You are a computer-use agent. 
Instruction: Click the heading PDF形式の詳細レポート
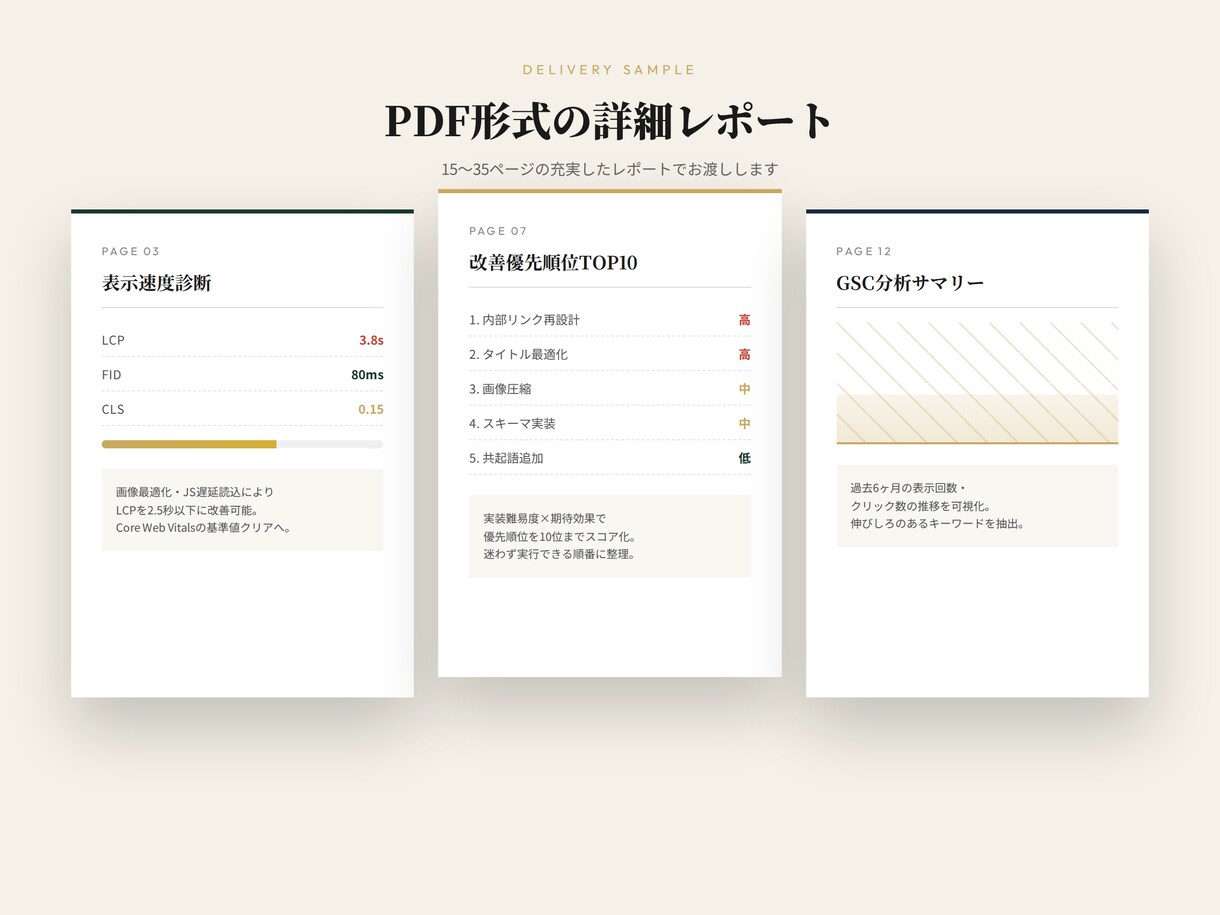click(609, 121)
